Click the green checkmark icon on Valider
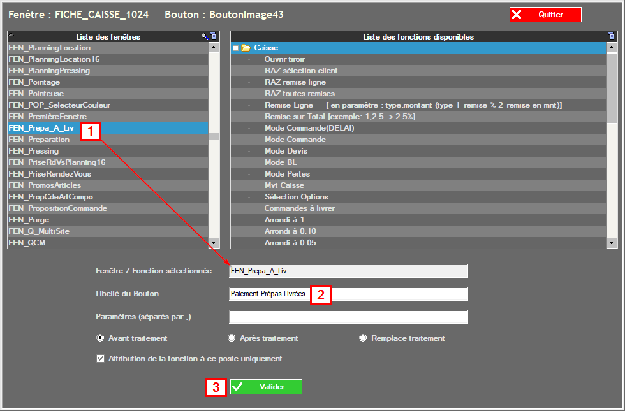The height and width of the screenshot is (411, 625). [x=237, y=387]
